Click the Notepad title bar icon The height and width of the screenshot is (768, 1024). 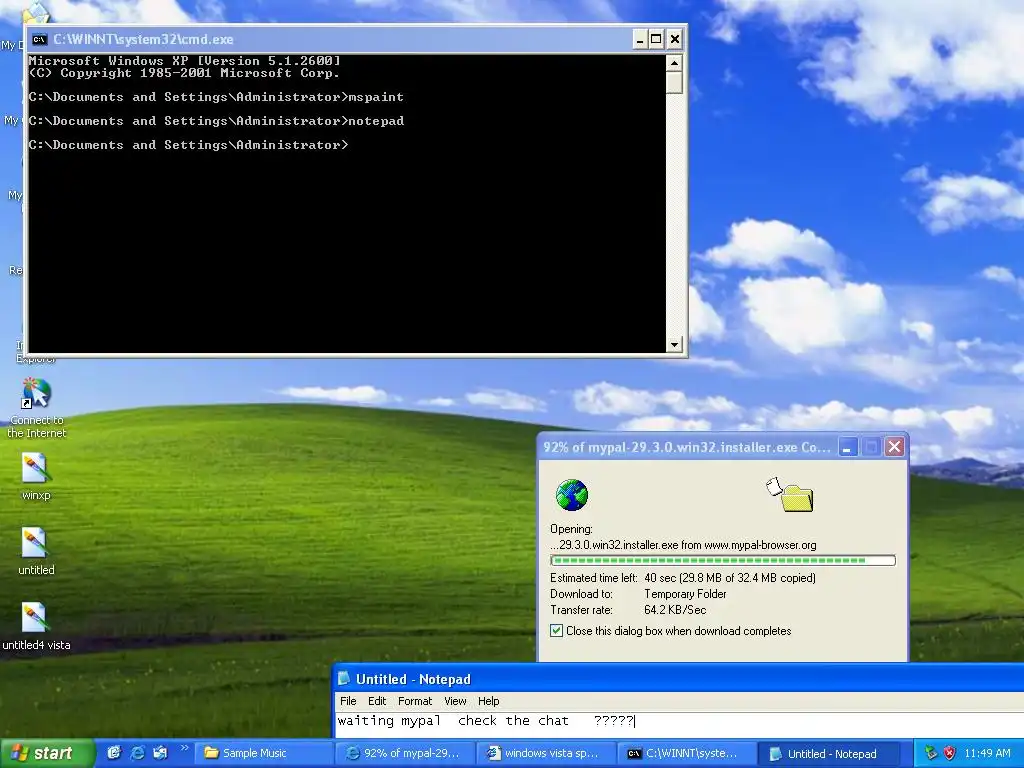(344, 679)
